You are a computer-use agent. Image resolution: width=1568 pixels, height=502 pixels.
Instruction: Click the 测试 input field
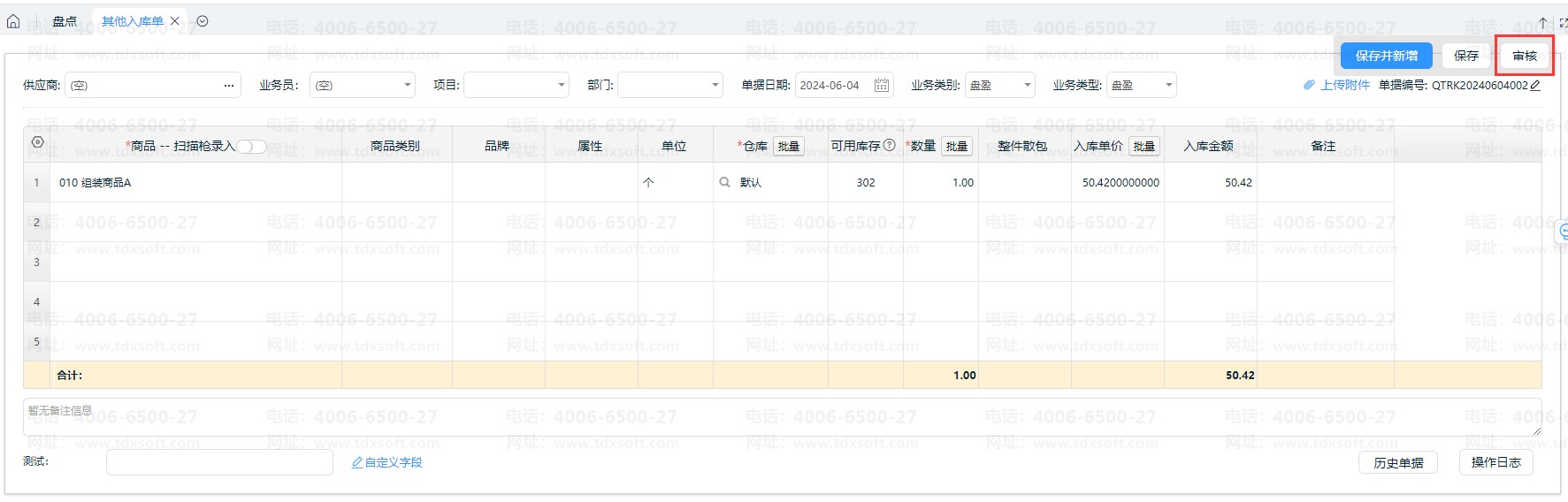pyautogui.click(x=219, y=462)
